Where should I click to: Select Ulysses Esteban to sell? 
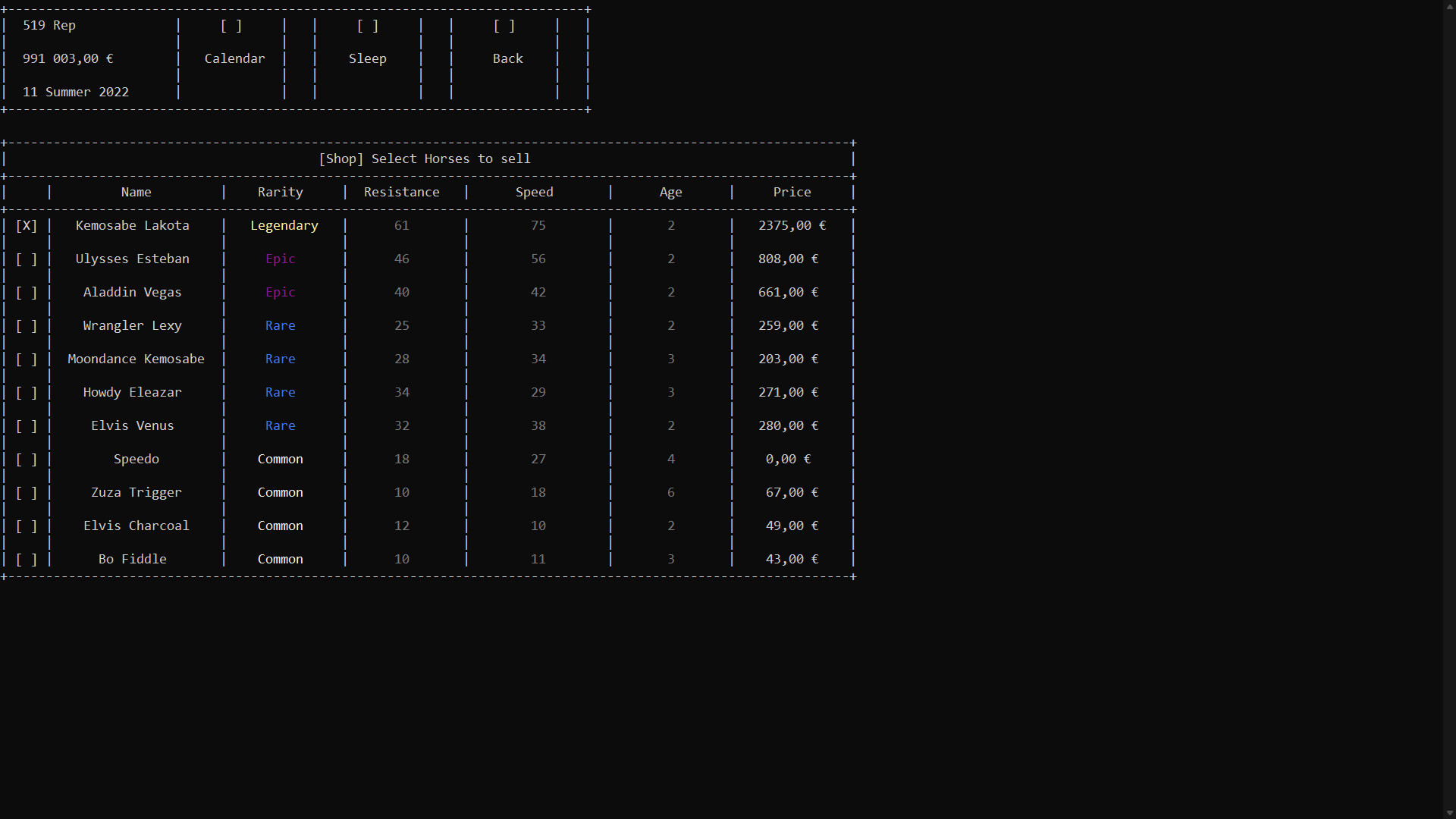tap(27, 259)
